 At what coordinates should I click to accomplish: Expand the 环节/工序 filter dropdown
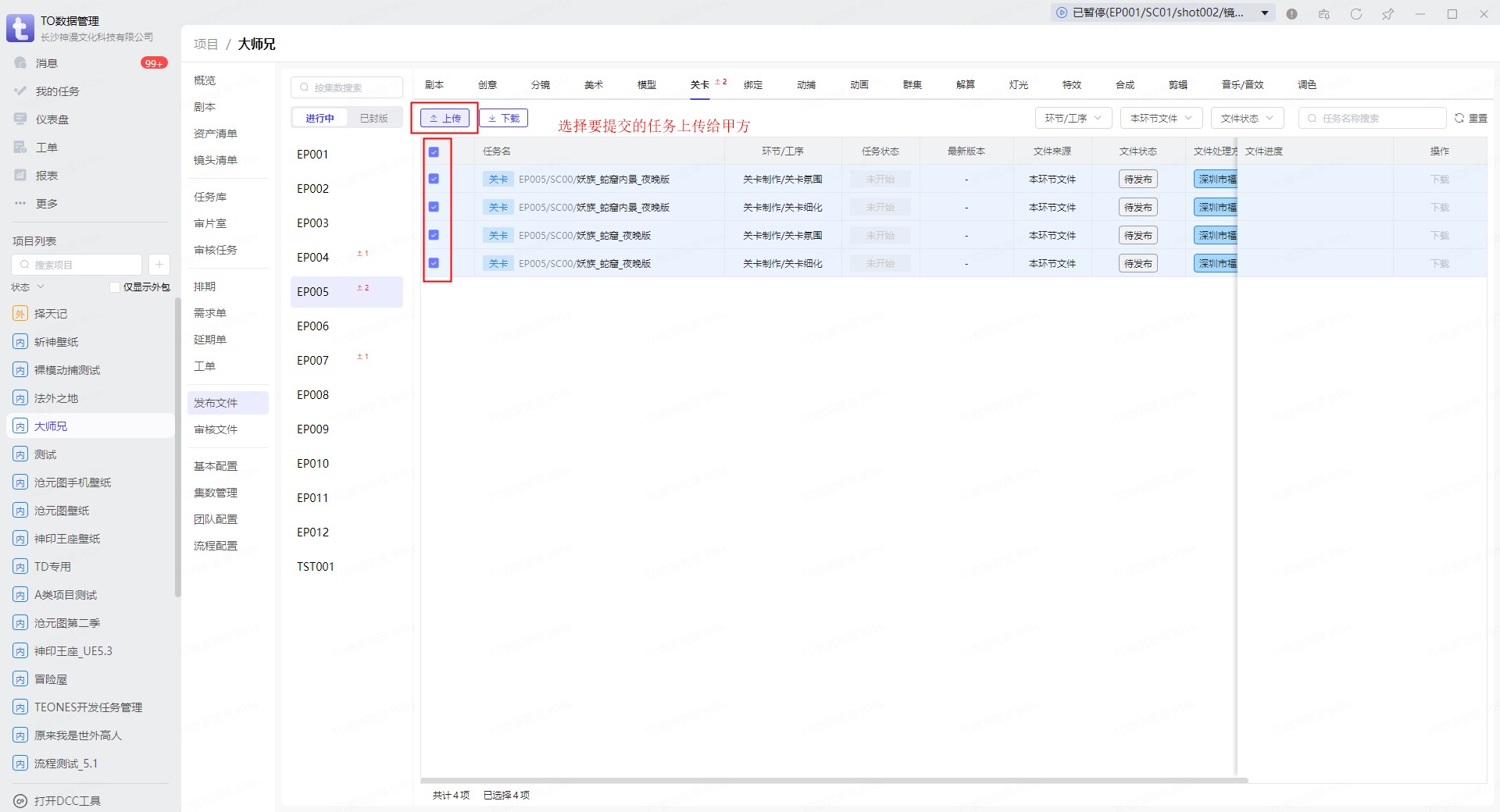tap(1073, 119)
